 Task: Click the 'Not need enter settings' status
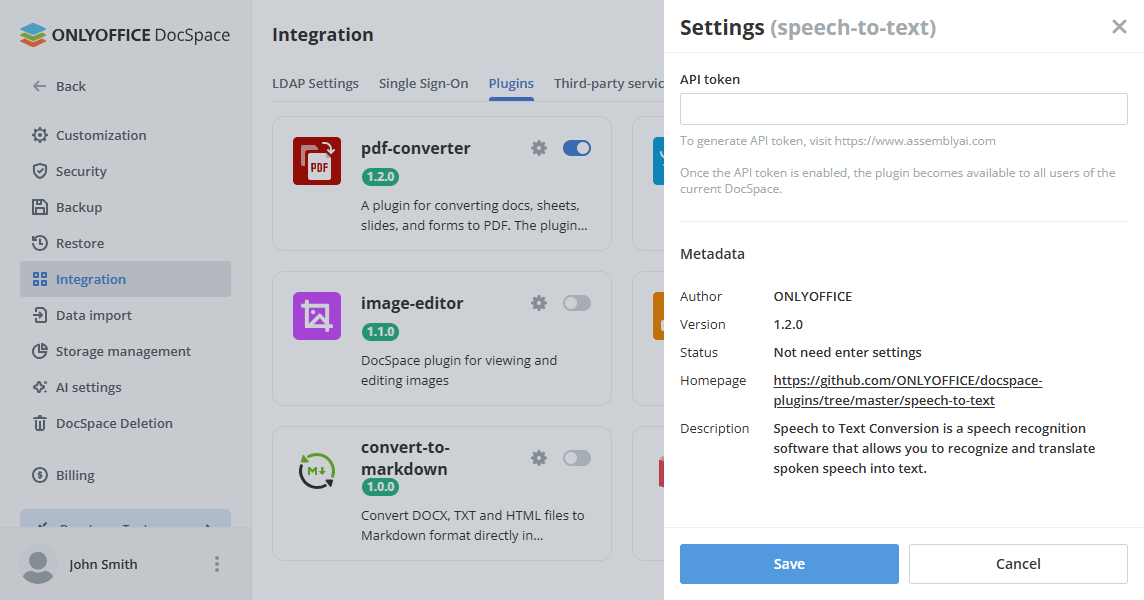pyautogui.click(x=847, y=353)
